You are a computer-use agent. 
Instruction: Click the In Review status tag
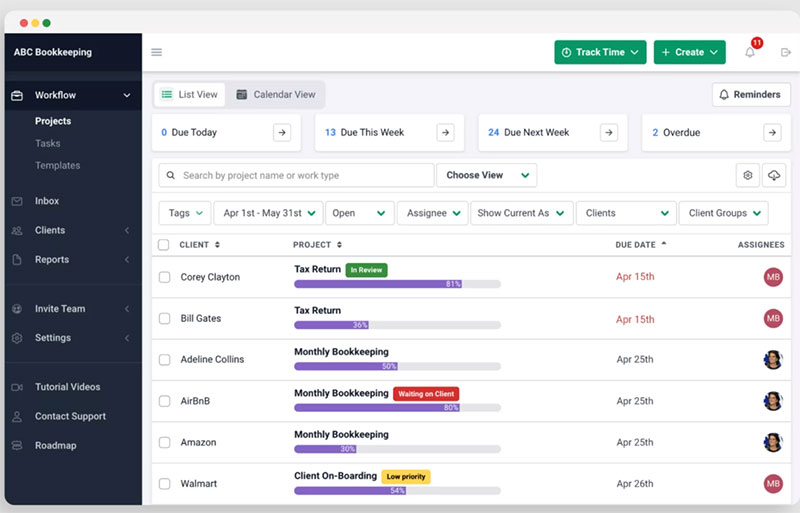(366, 270)
